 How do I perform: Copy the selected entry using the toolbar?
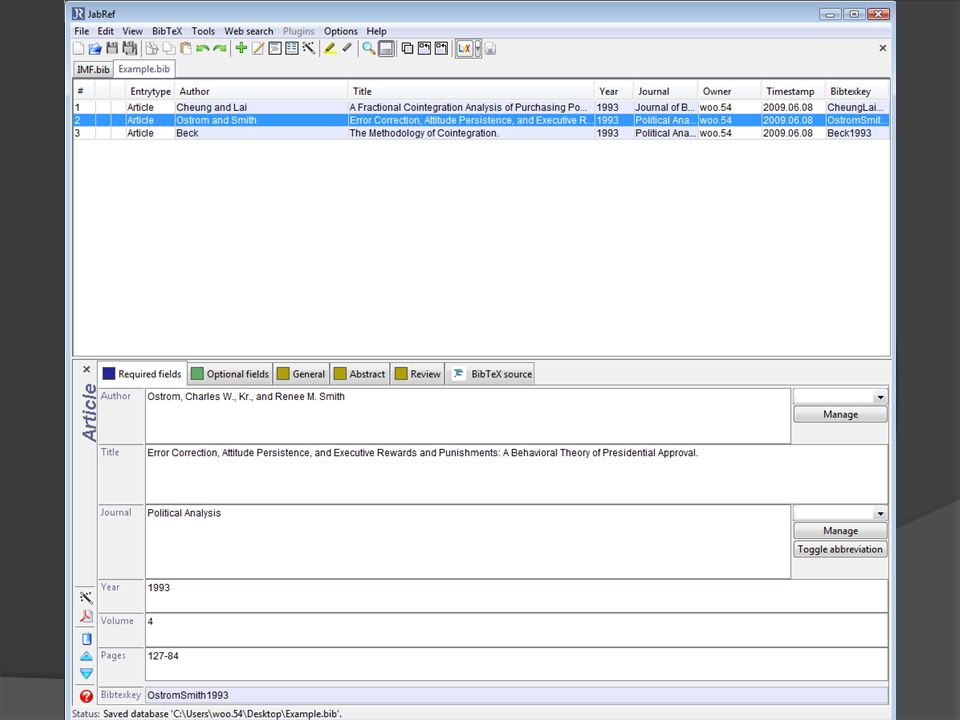click(169, 48)
